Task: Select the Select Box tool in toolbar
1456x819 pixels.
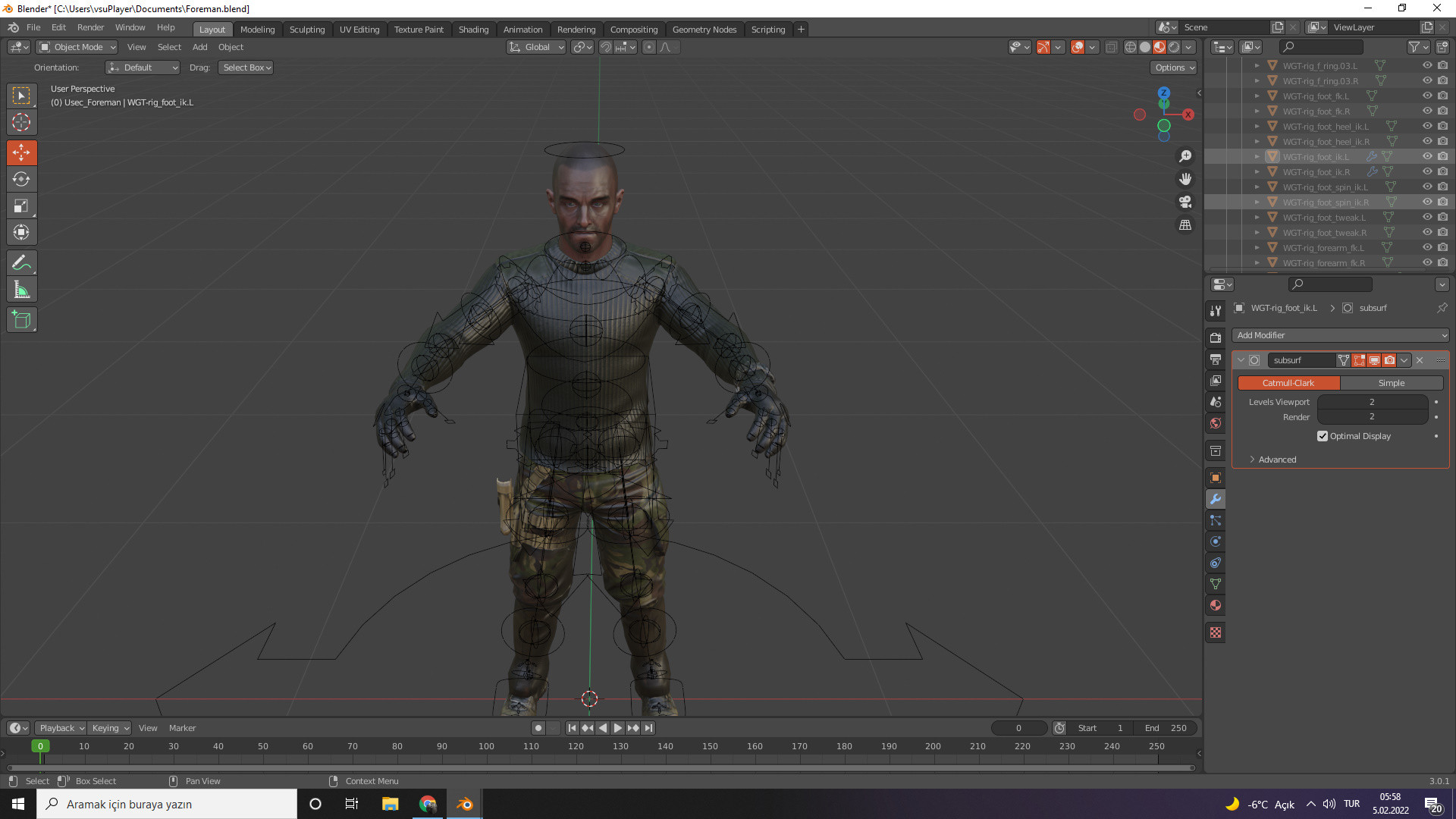Action: [21, 96]
